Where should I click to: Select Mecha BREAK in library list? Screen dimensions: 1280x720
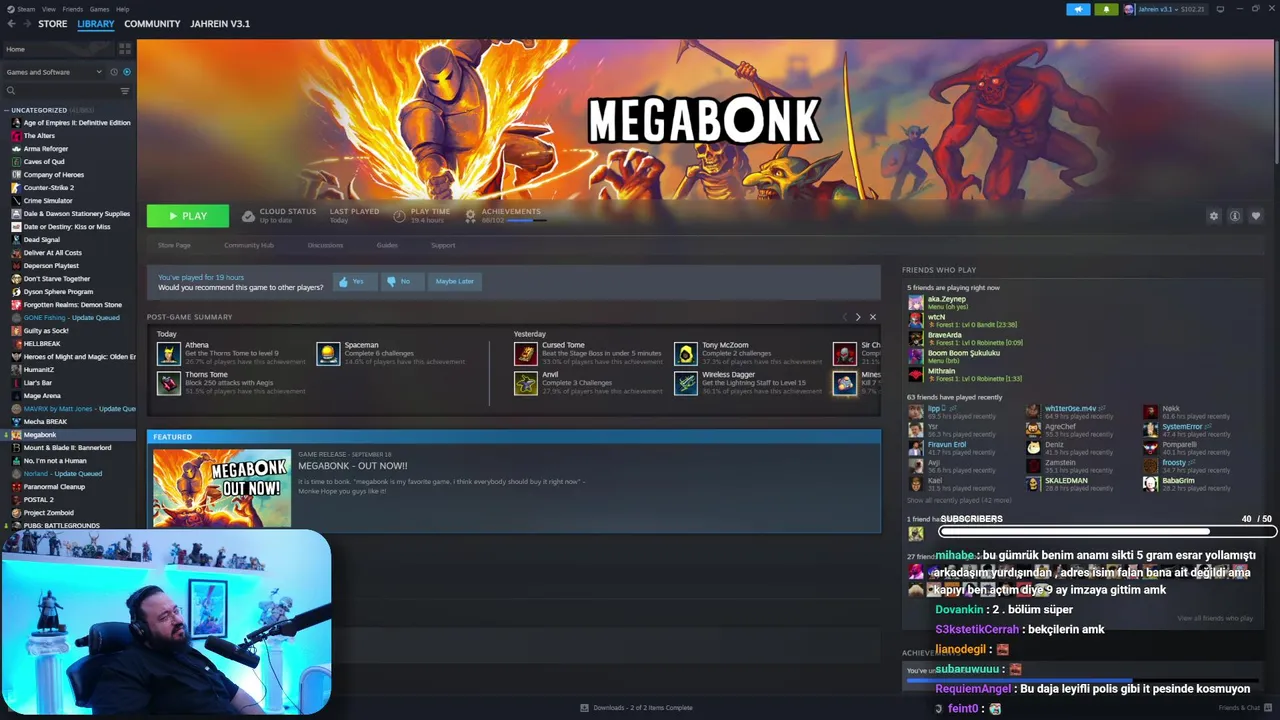tap(45, 422)
